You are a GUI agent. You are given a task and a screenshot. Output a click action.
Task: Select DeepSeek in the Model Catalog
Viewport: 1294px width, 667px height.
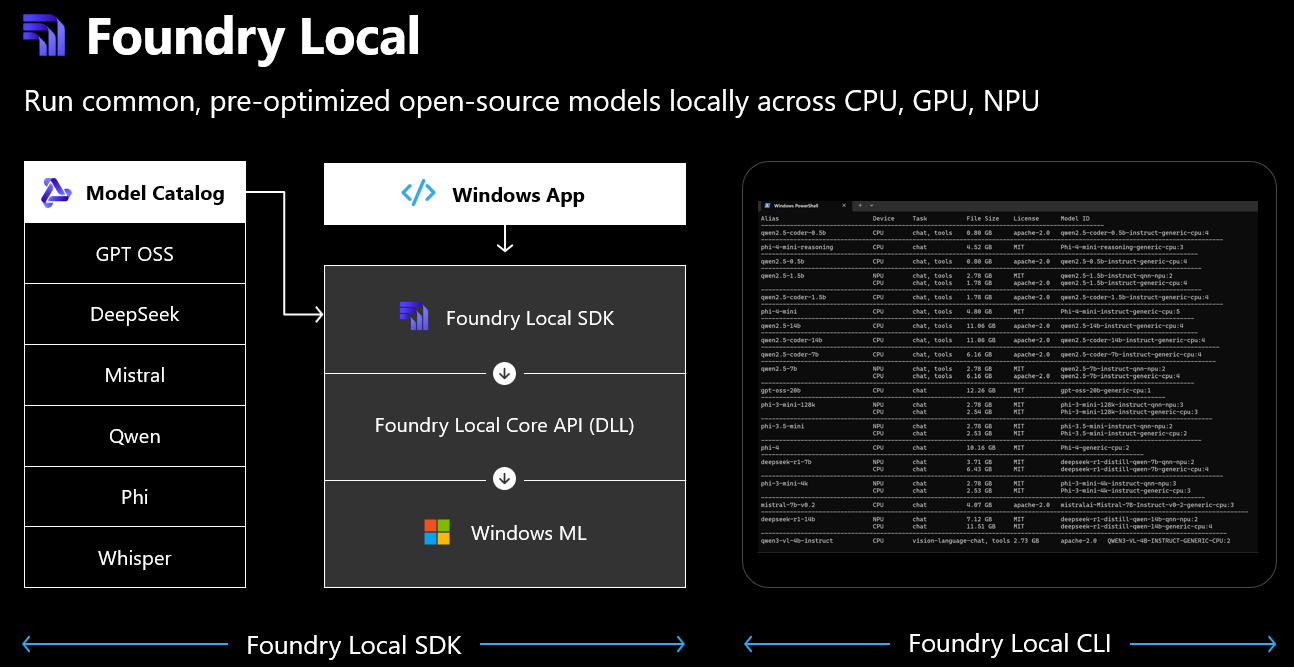pyautogui.click(x=135, y=314)
